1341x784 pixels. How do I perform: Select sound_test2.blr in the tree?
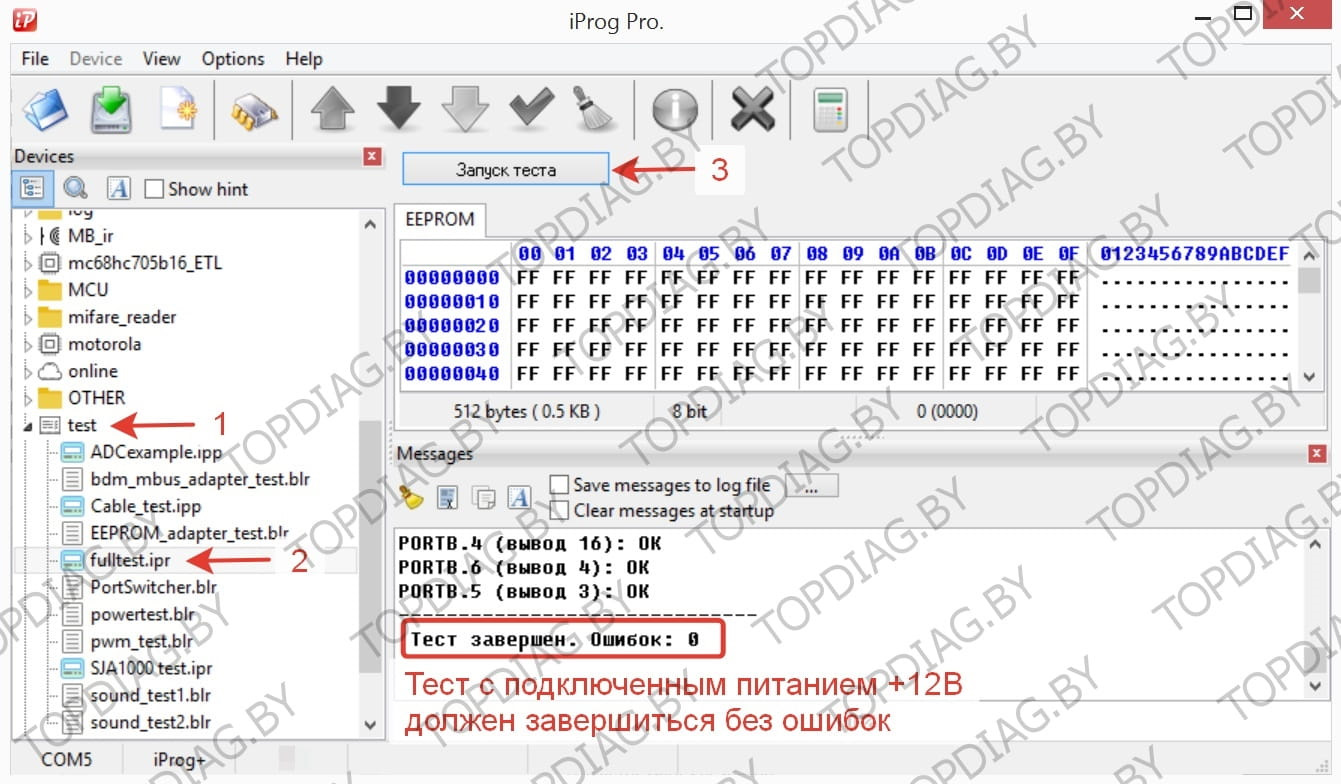coord(150,722)
